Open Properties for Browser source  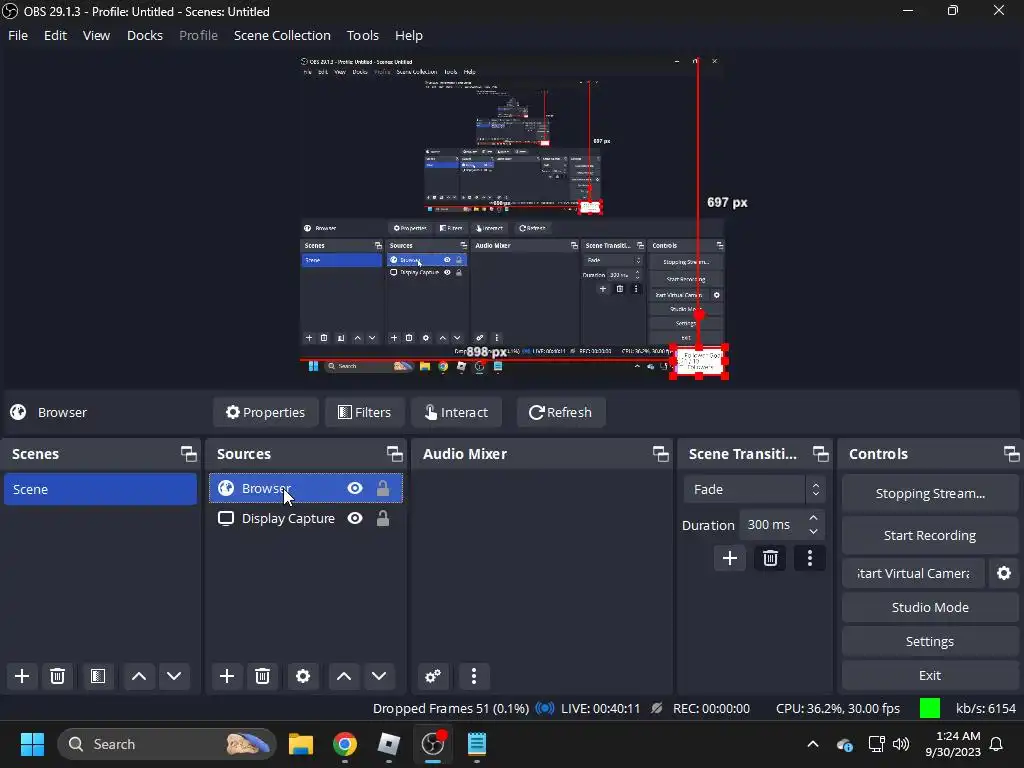click(x=265, y=412)
